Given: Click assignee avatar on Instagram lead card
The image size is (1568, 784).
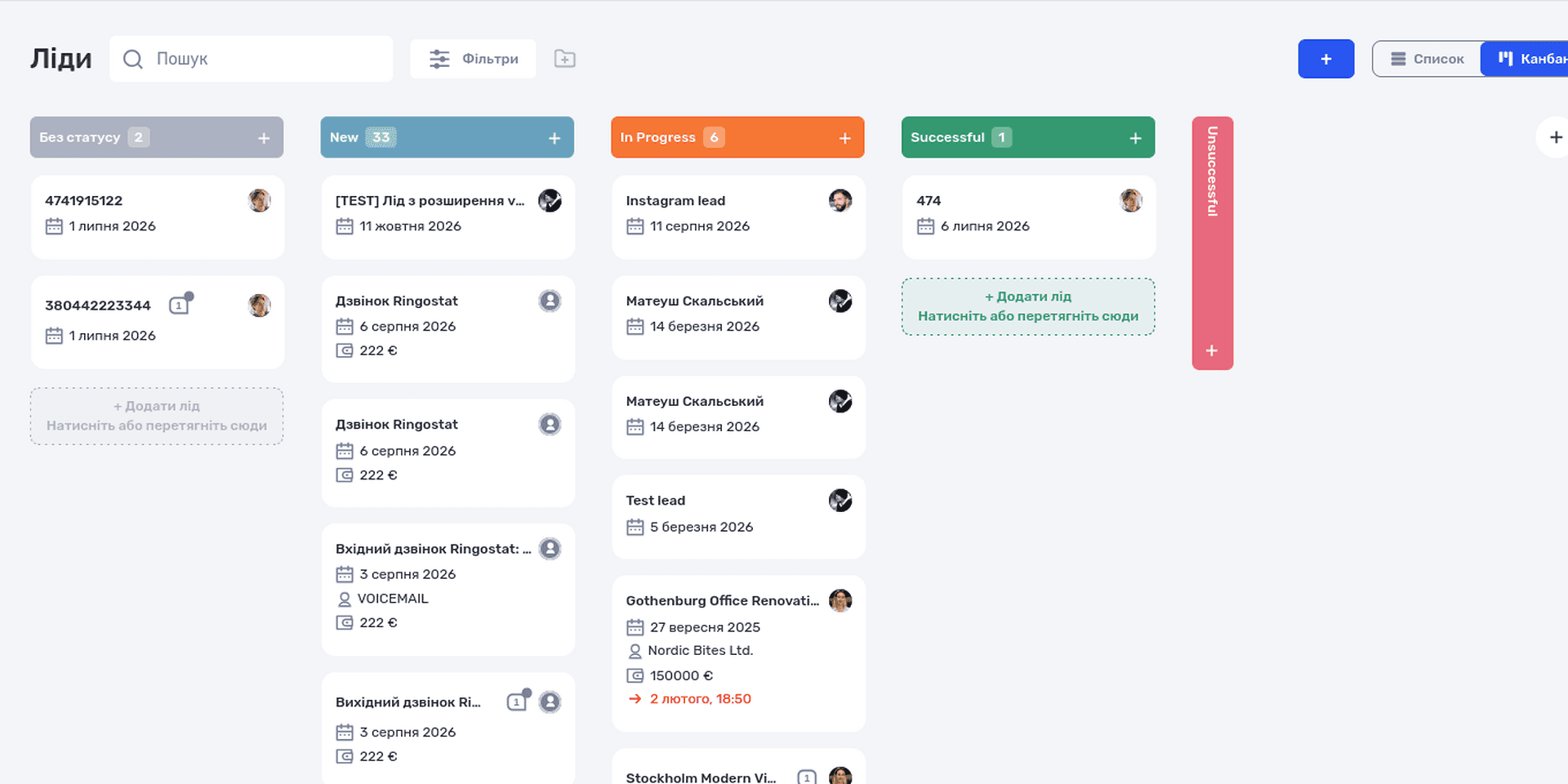Looking at the screenshot, I should click(840, 200).
